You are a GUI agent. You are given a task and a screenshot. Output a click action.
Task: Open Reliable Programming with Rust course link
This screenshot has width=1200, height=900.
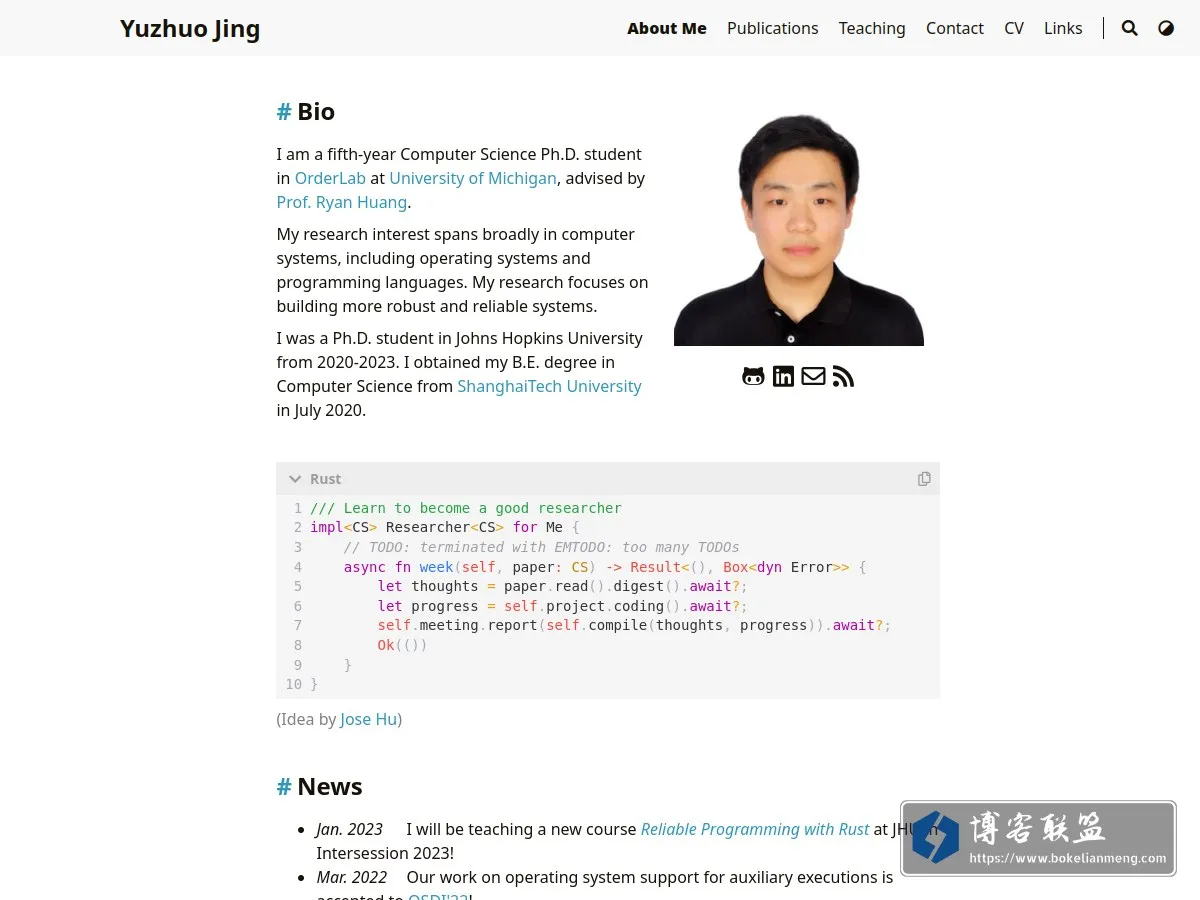[755, 829]
